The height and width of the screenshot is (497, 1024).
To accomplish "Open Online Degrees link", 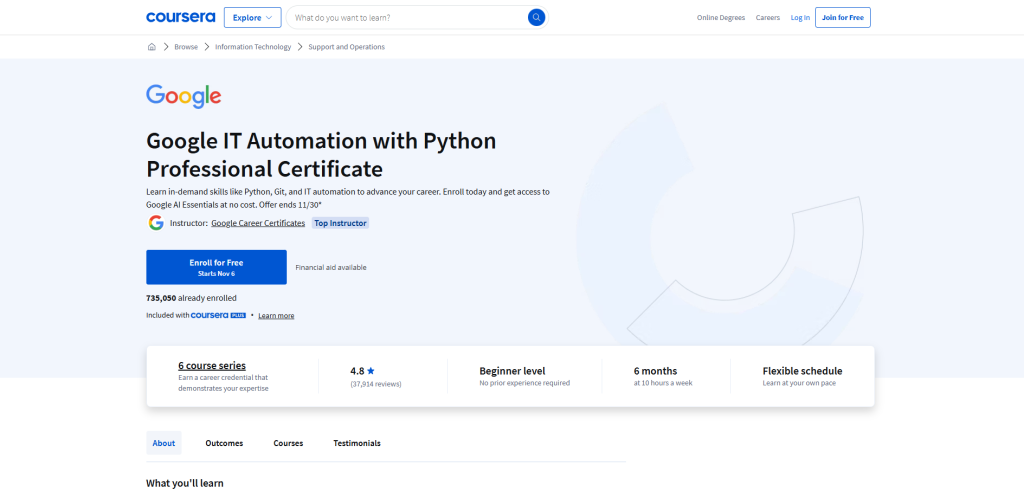I will point(720,18).
